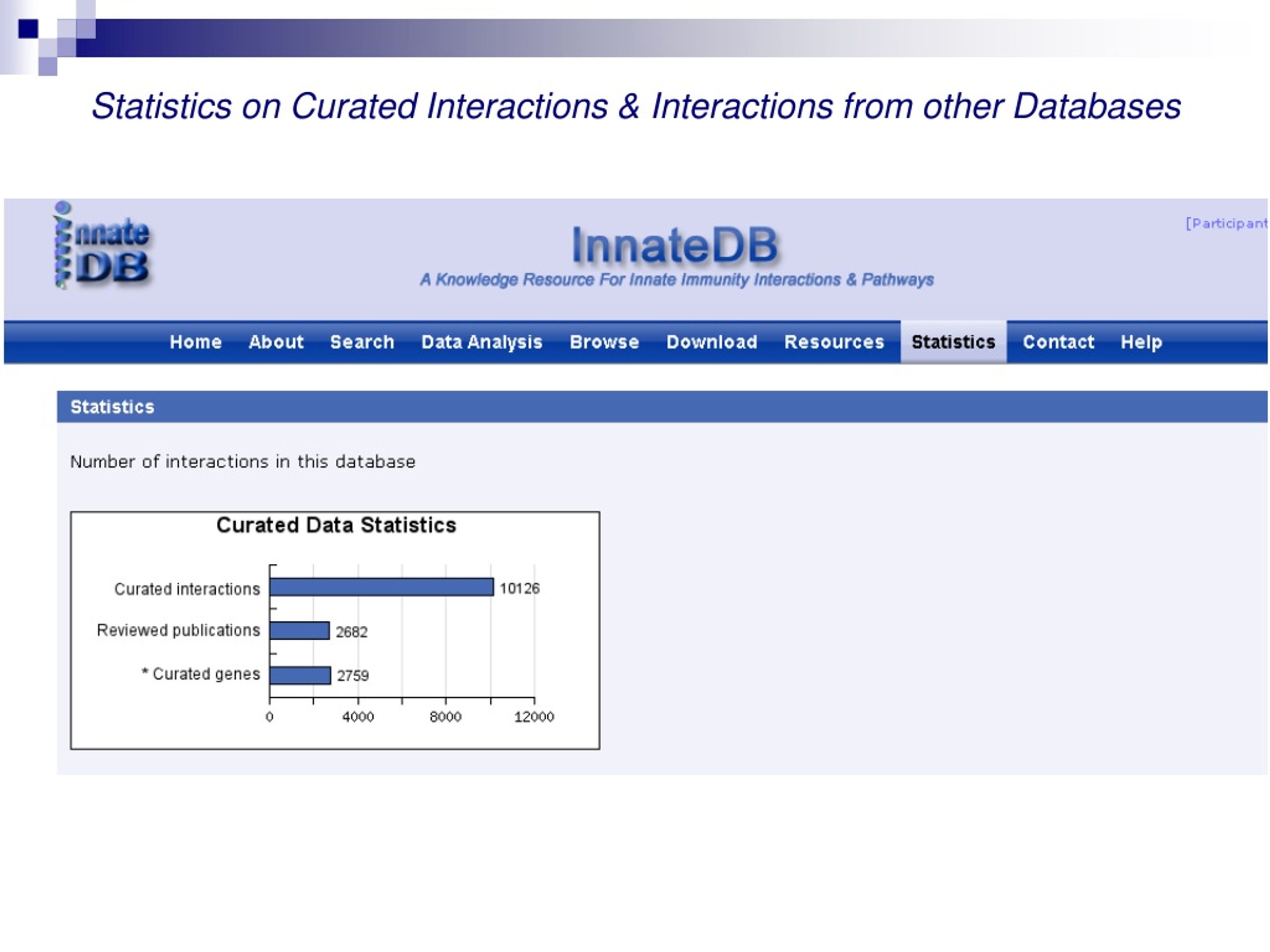Select the active Statistics tab
This screenshot has height=952, width=1270.
pyautogui.click(x=953, y=342)
